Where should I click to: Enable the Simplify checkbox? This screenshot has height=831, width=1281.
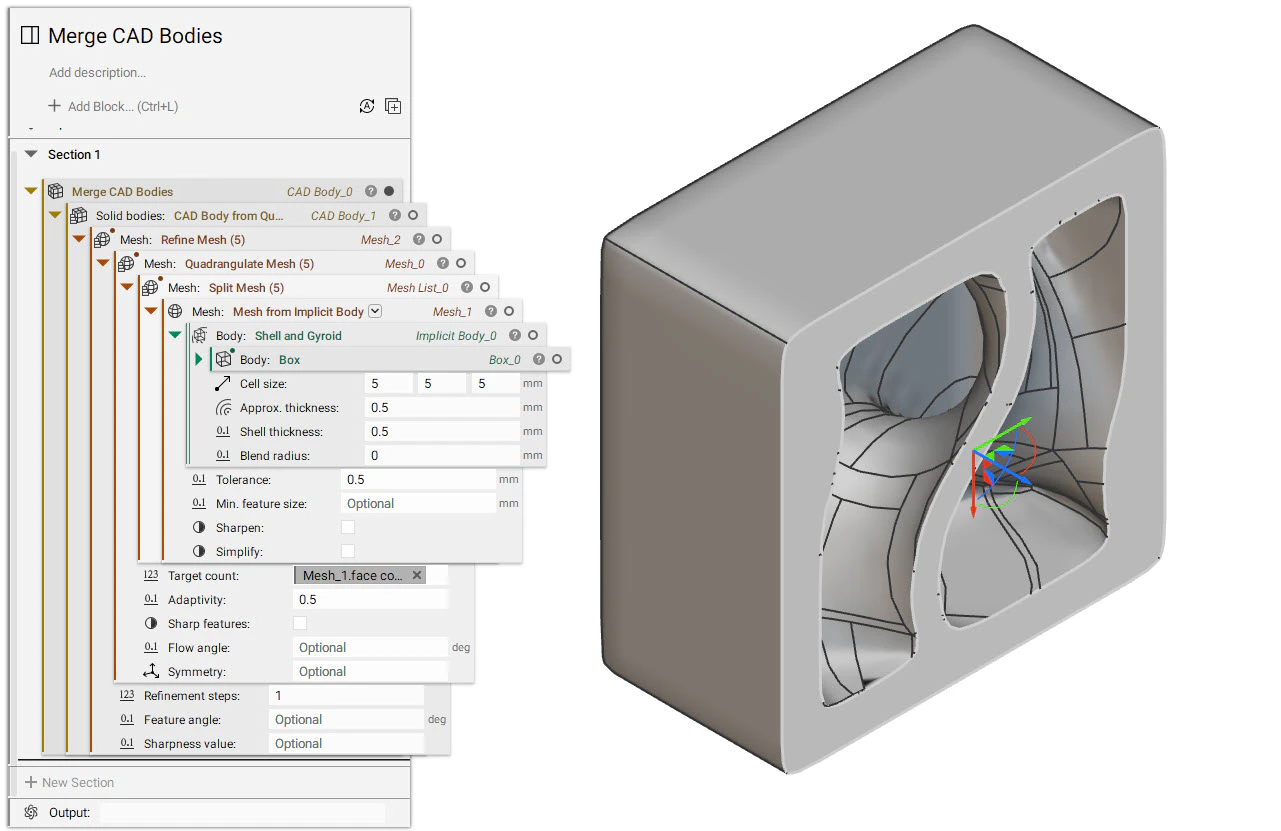click(347, 551)
